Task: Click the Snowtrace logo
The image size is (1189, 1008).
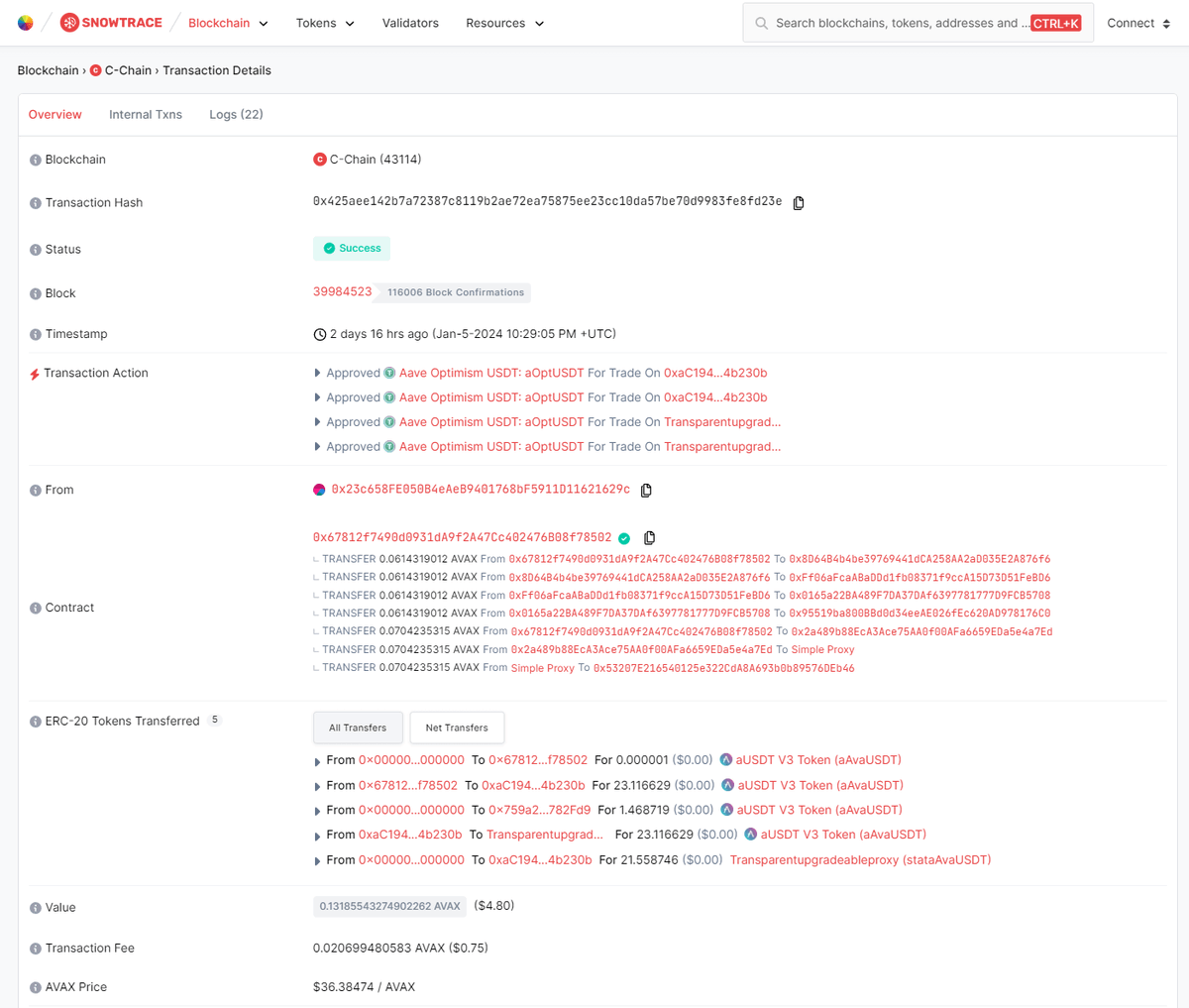Action: (x=110, y=22)
